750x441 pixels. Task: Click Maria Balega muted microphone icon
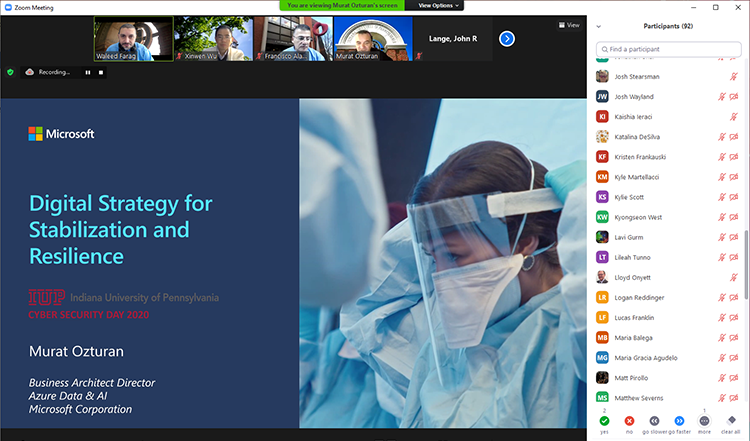[x=722, y=338]
